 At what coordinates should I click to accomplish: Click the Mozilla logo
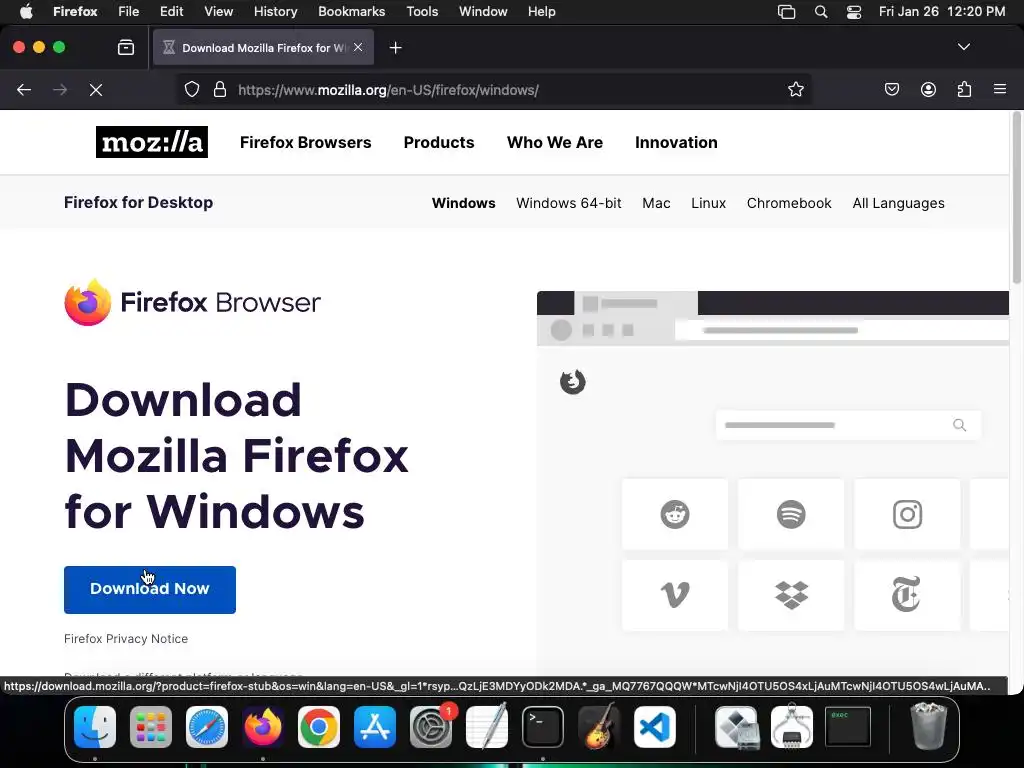[x=152, y=142]
